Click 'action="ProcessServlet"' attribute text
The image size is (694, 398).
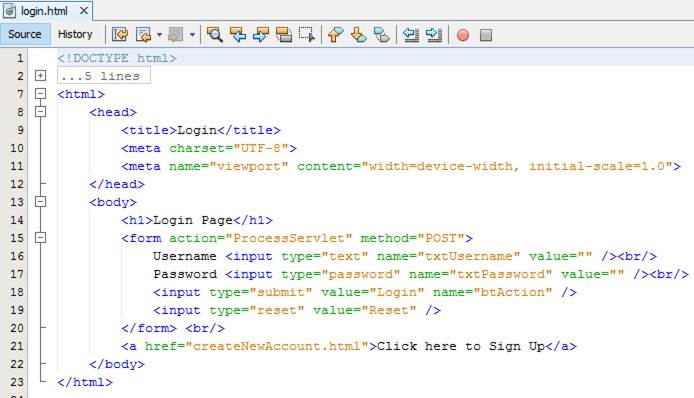coord(261,238)
